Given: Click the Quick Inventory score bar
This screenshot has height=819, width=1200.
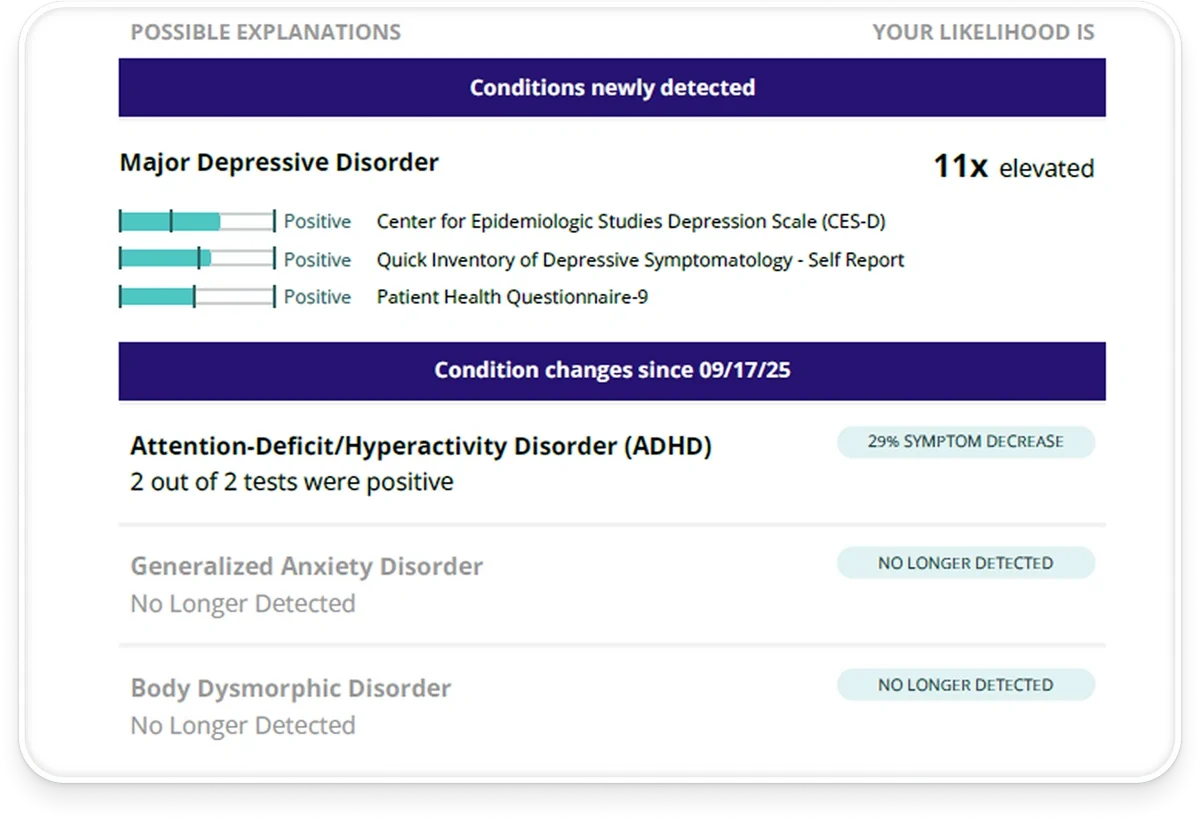Looking at the screenshot, I should (197, 259).
